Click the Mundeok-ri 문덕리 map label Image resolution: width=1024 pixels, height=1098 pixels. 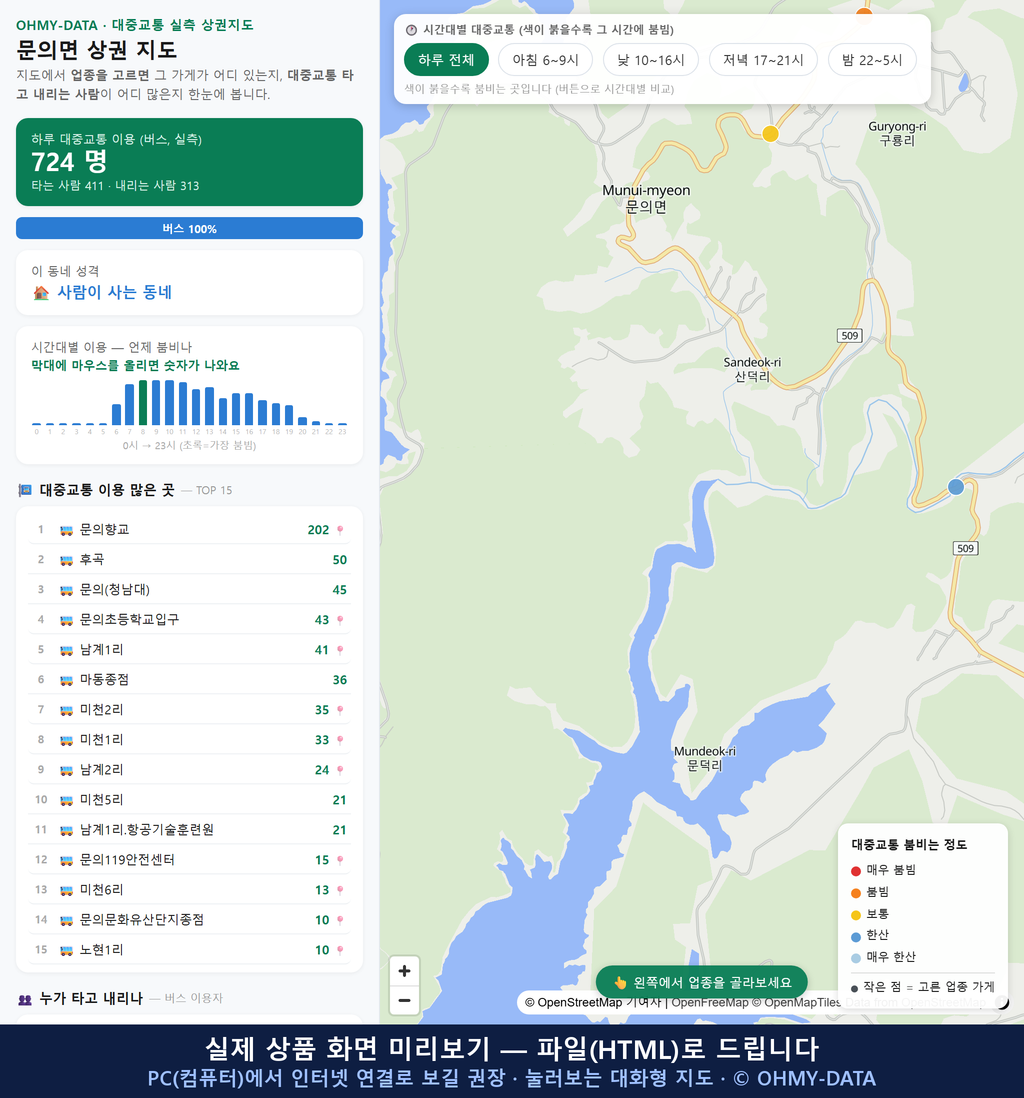coord(705,758)
